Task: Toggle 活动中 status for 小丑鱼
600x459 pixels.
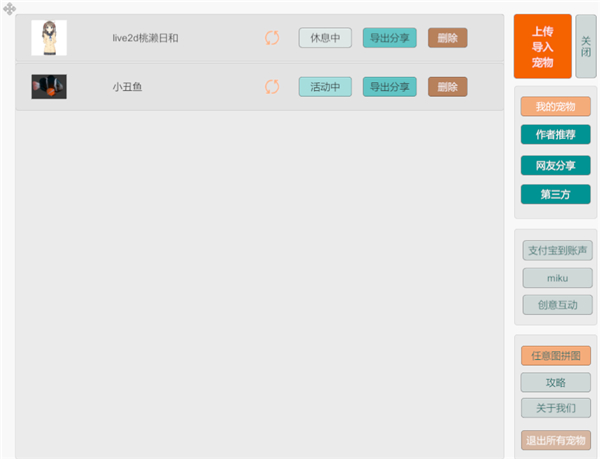Action: 325,87
